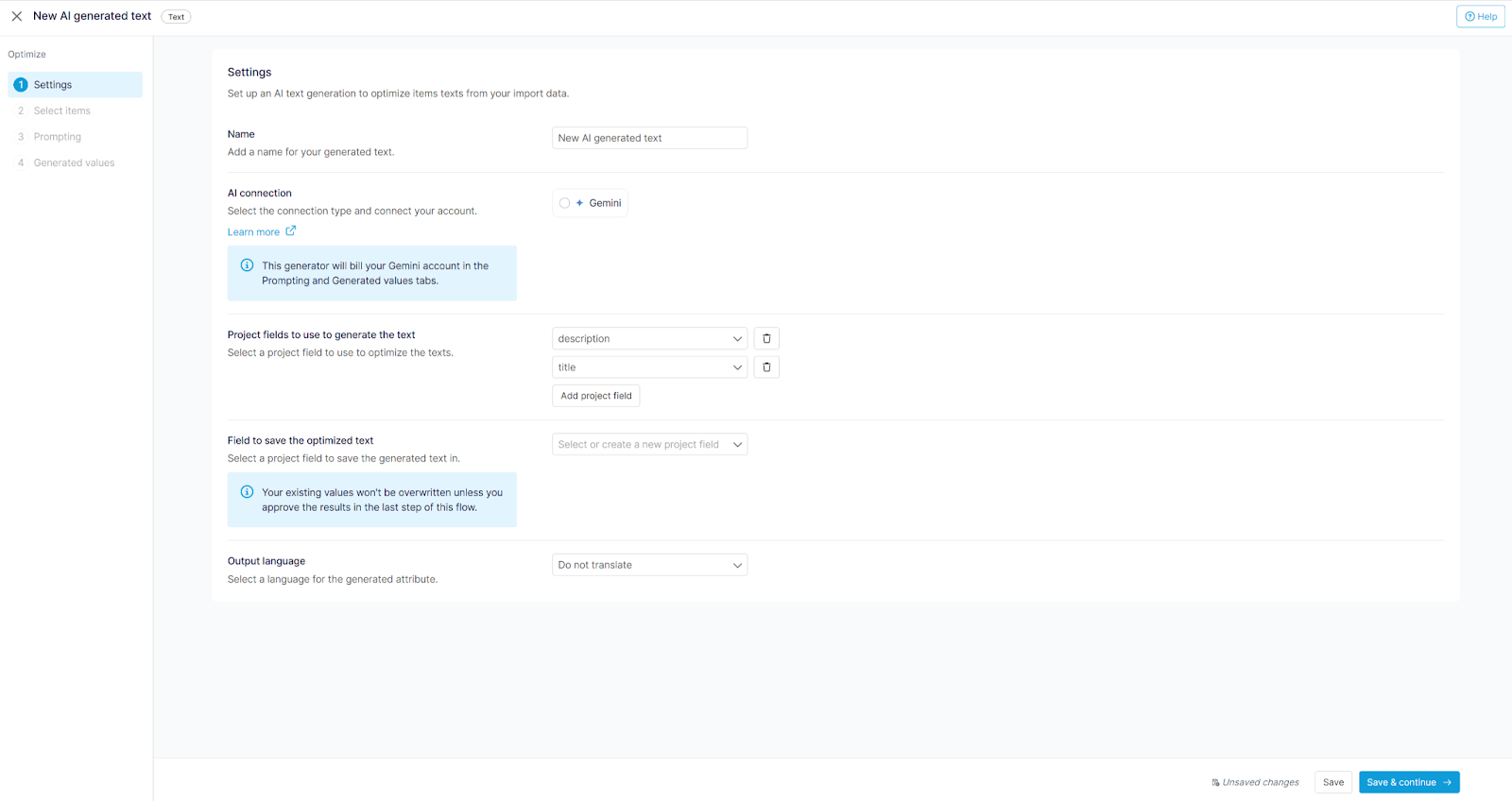Delete the description project field via trash icon
Image resolution: width=1512 pixels, height=801 pixels.
pyautogui.click(x=766, y=338)
